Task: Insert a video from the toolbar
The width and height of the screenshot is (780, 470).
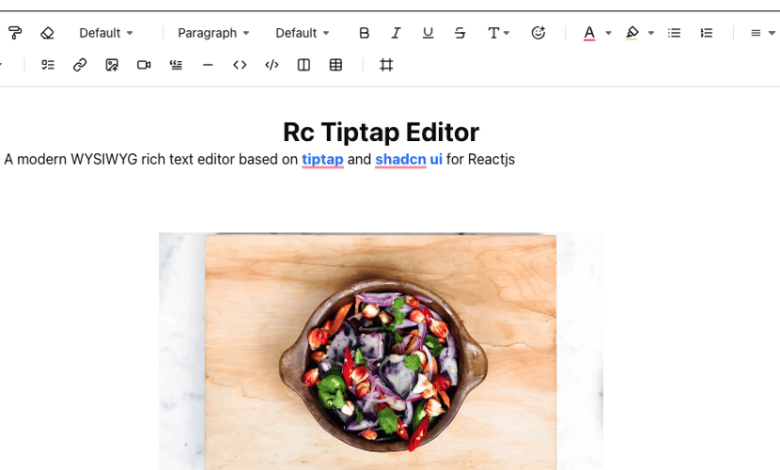Action: [x=144, y=65]
